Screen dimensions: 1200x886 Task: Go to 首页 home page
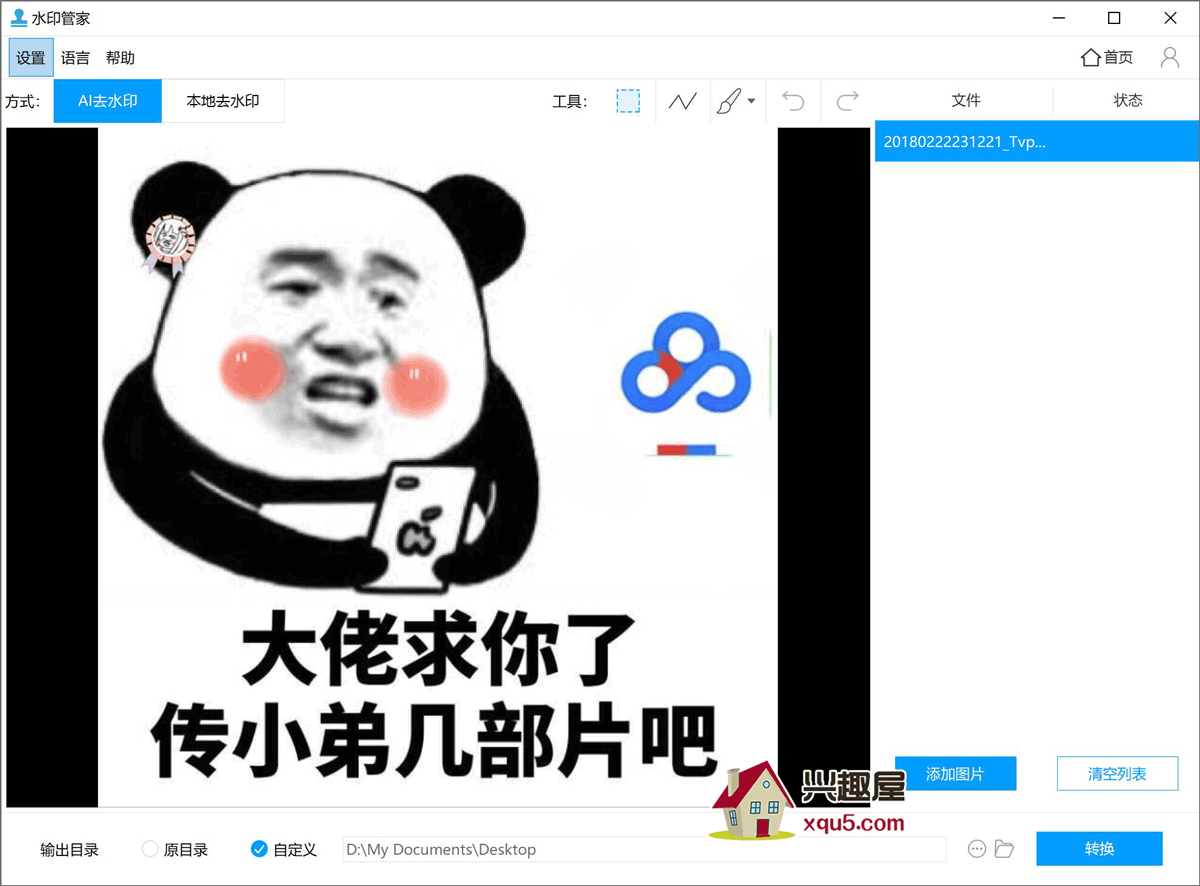coord(1107,58)
